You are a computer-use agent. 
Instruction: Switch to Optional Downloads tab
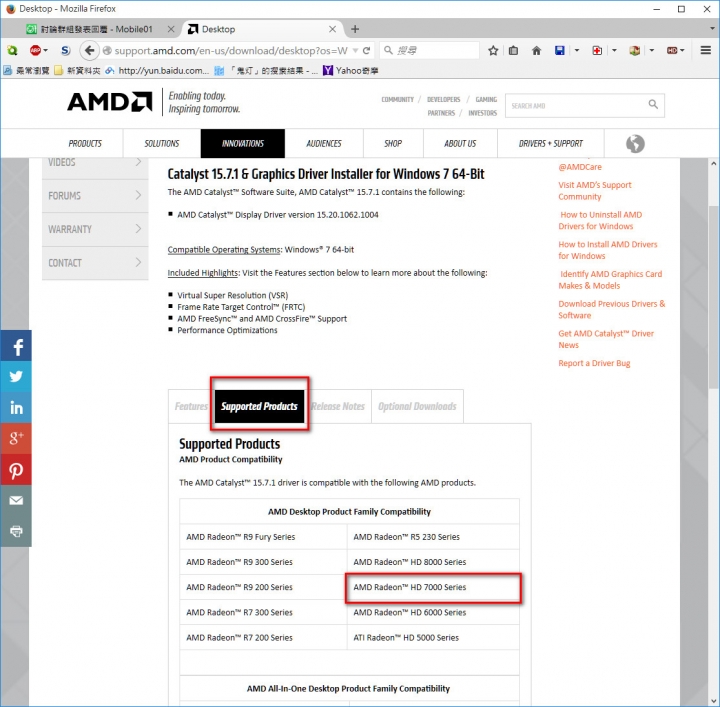point(417,406)
